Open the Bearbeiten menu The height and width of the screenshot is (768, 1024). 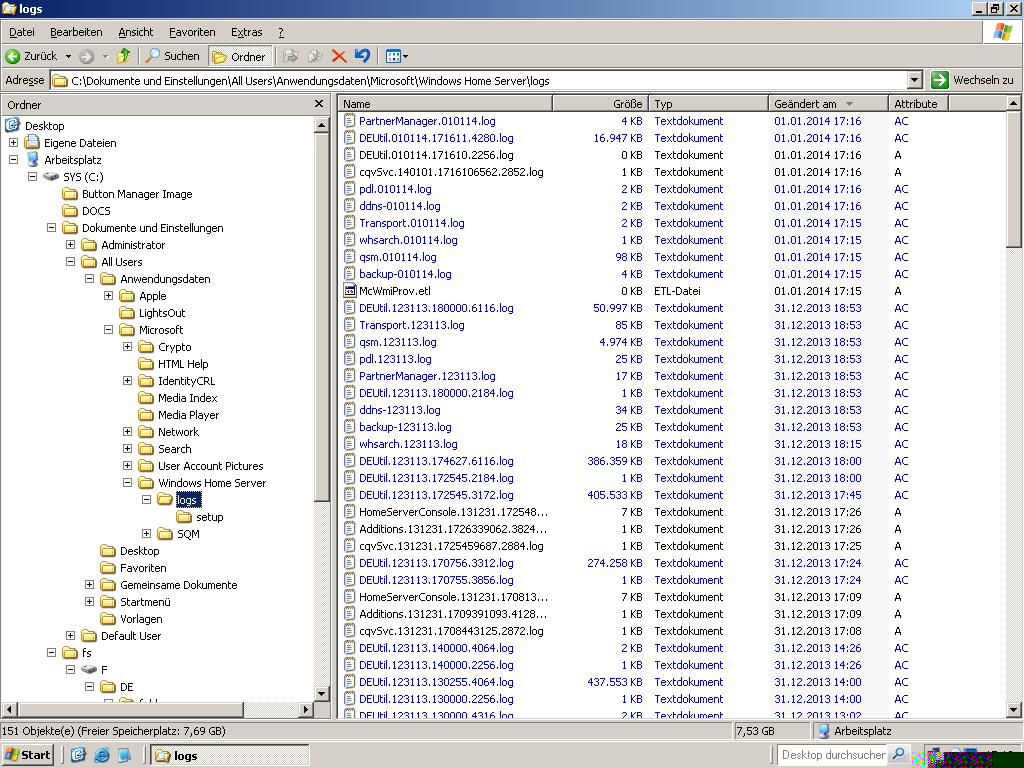[76, 32]
